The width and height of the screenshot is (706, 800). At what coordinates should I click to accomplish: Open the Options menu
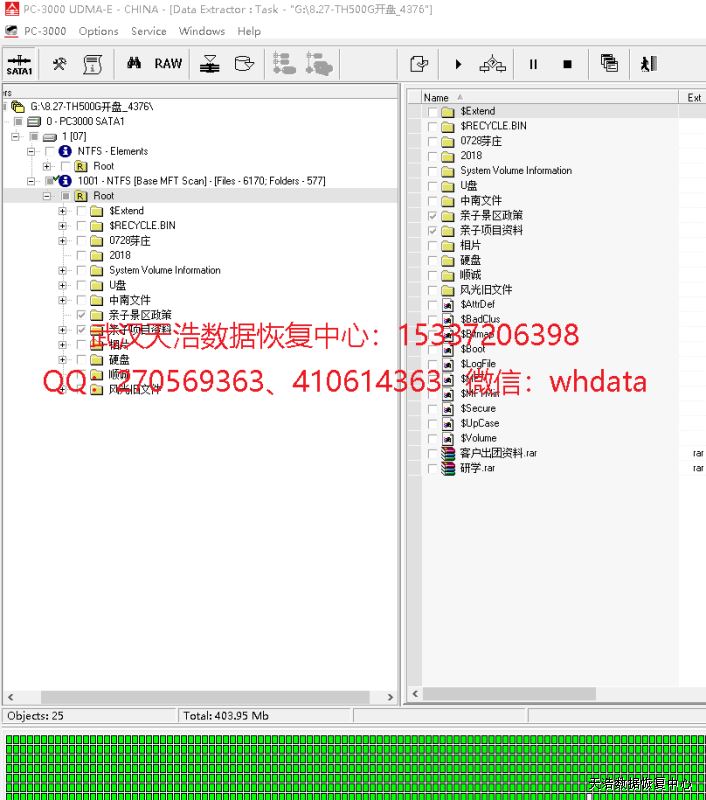(x=98, y=31)
